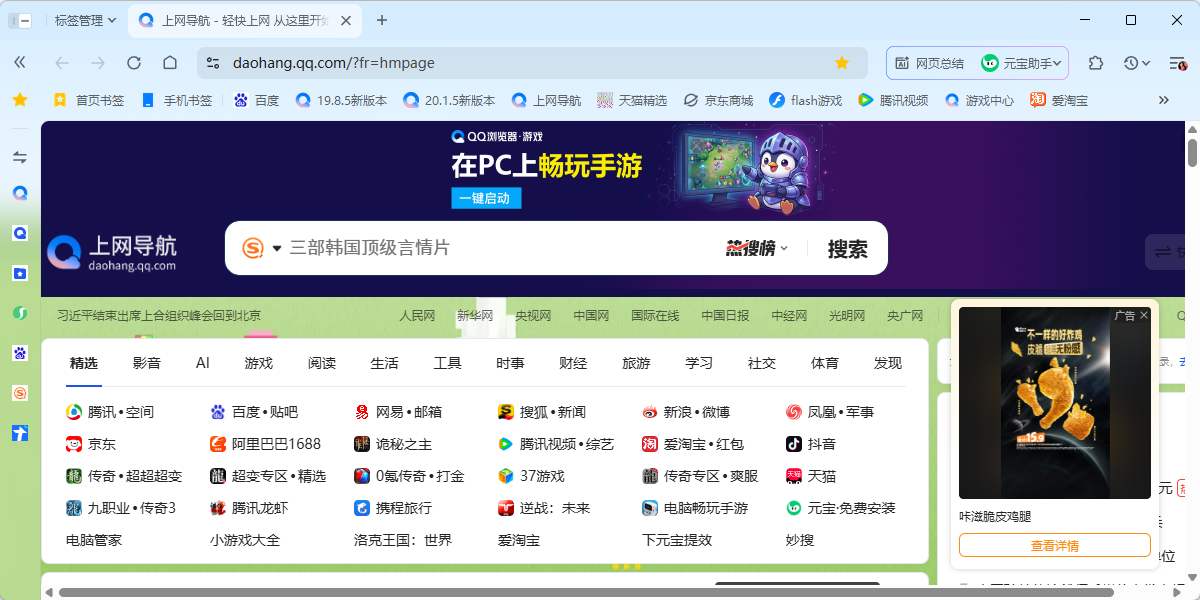Switch to the 财经 tab
This screenshot has width=1200, height=600.
pyautogui.click(x=573, y=363)
